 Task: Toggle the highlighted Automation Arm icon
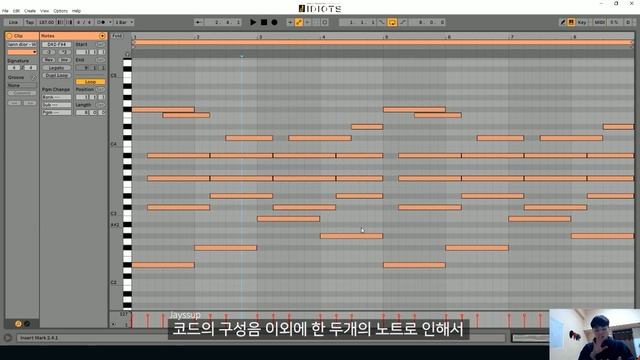[x=299, y=22]
